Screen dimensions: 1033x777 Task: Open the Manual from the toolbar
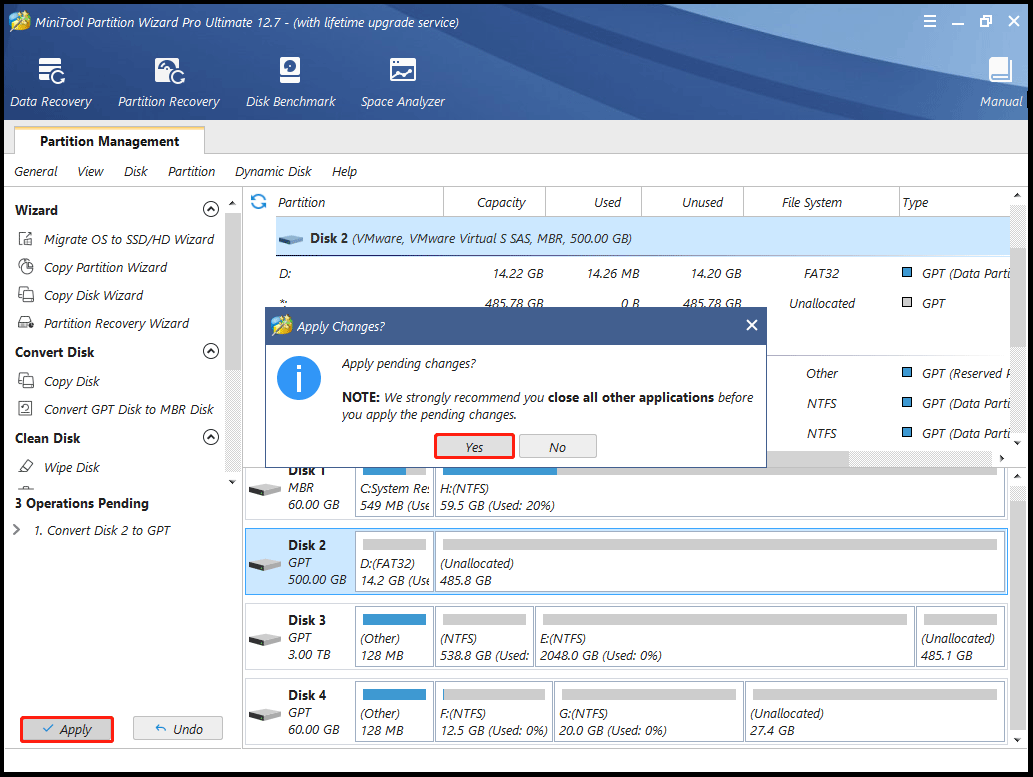click(1001, 82)
